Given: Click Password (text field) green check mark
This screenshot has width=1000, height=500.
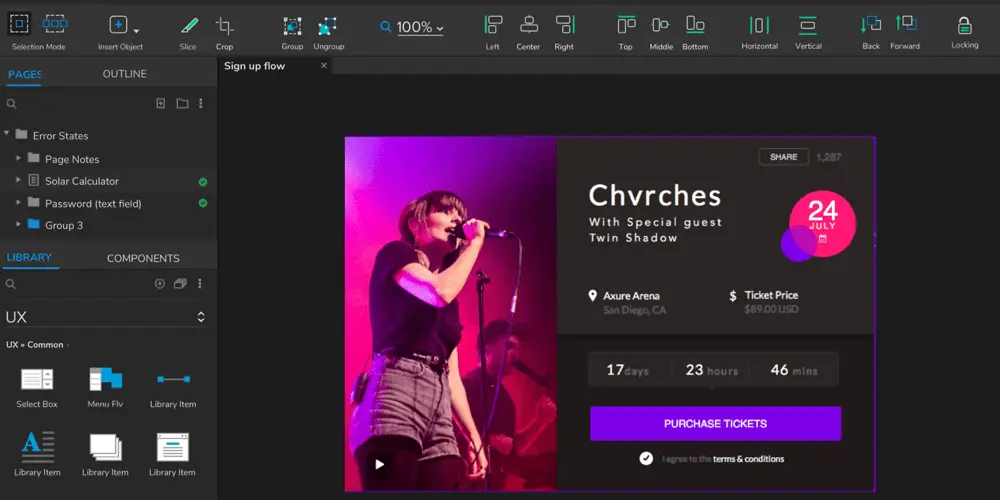Looking at the screenshot, I should 203,203.
